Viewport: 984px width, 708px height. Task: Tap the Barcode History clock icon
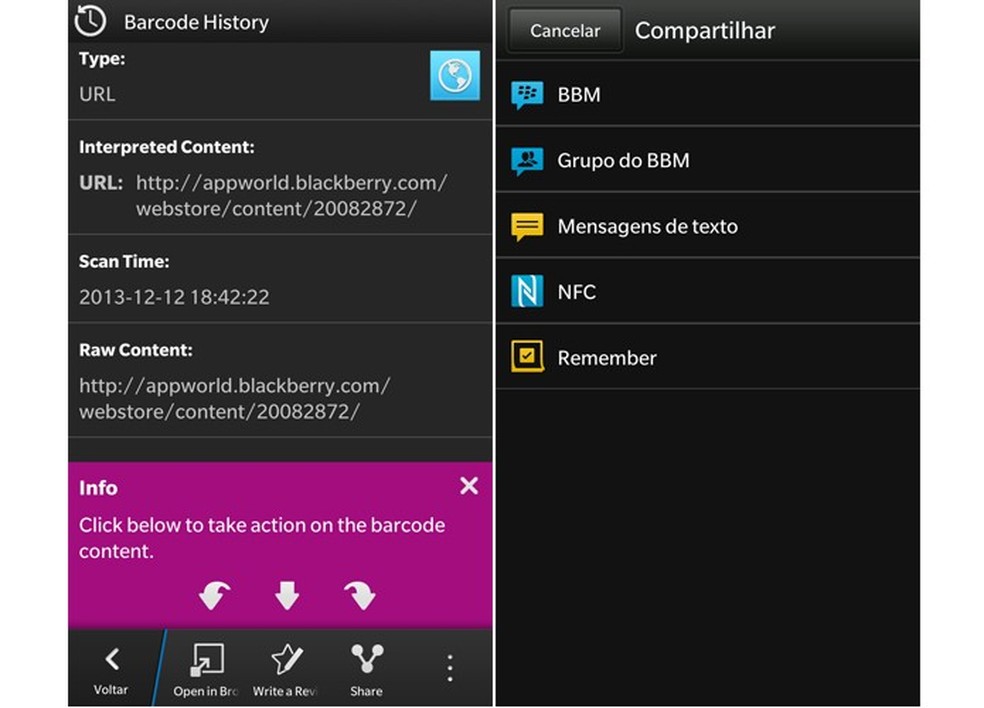tap(90, 21)
